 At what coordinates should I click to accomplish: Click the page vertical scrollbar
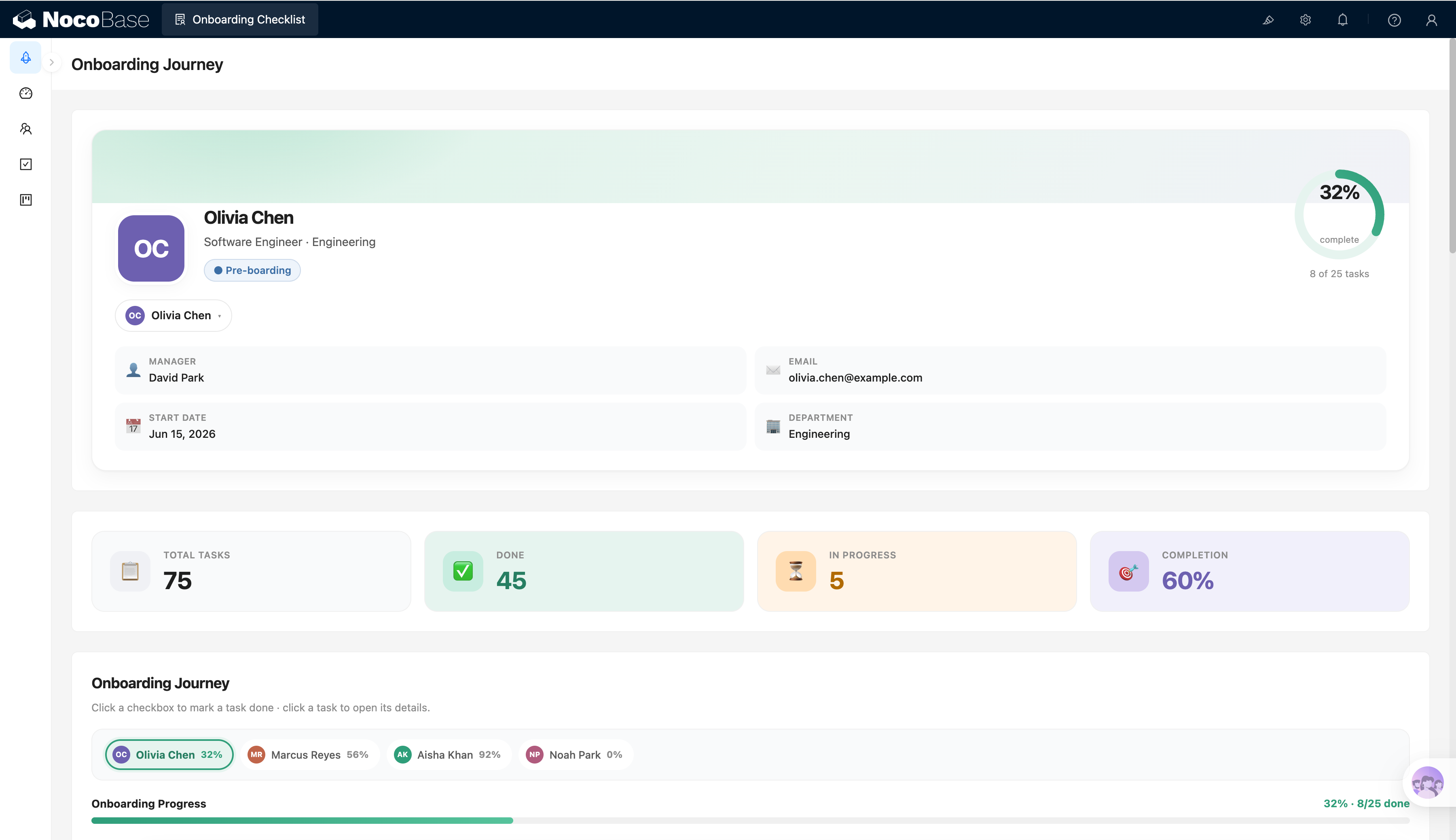1452,146
